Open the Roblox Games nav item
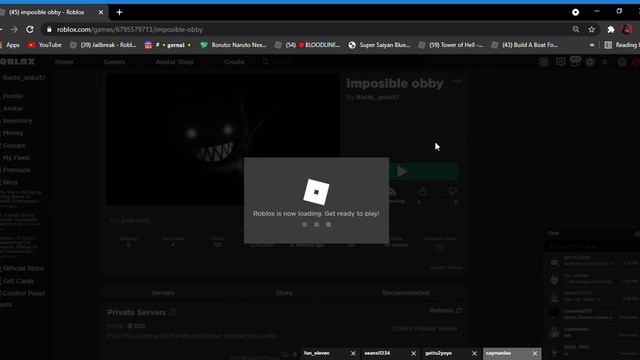 [114, 62]
